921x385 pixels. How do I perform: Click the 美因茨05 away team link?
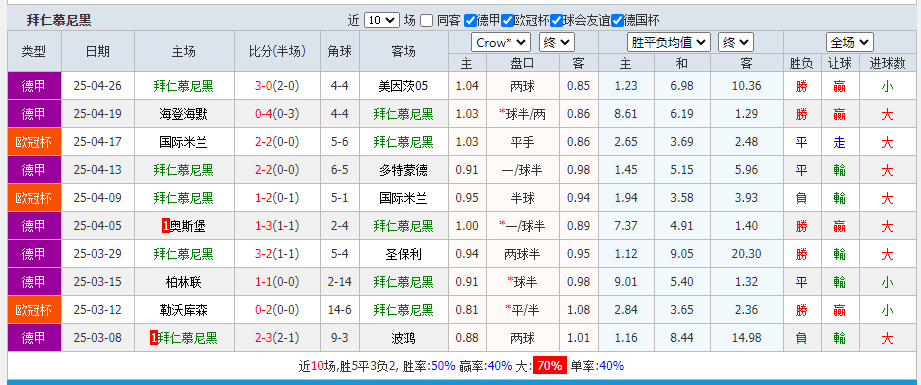click(404, 86)
